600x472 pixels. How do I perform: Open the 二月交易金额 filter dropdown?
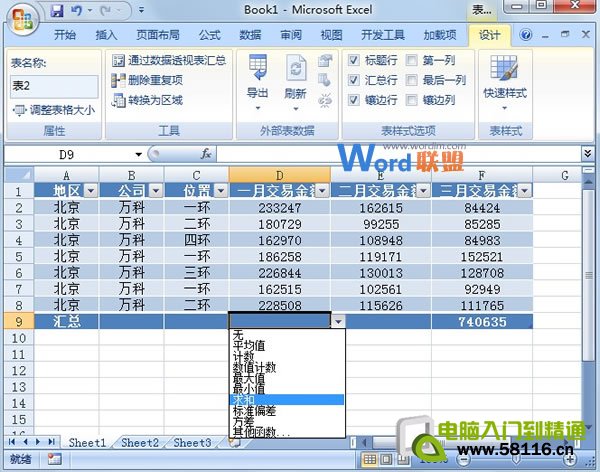coord(423,190)
